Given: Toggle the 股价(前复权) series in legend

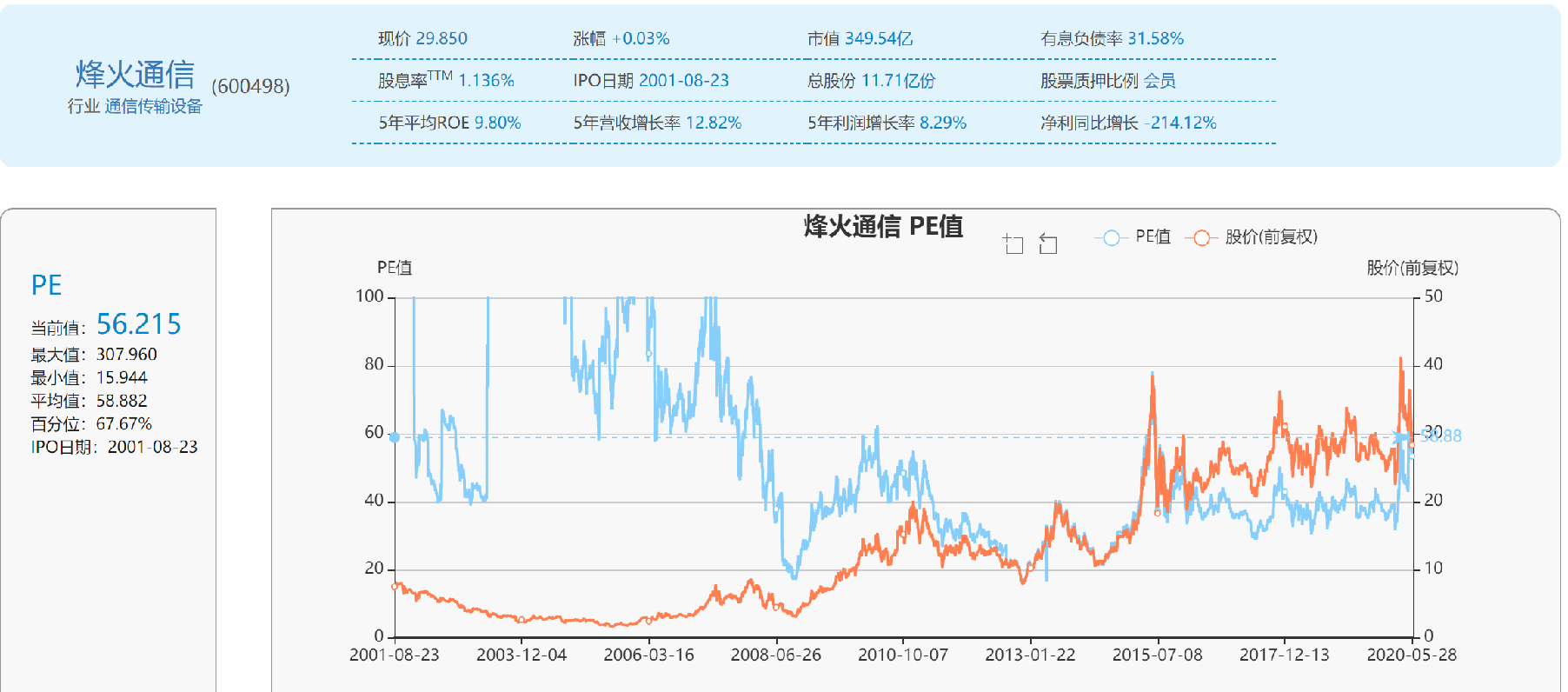Looking at the screenshot, I should click(1252, 237).
